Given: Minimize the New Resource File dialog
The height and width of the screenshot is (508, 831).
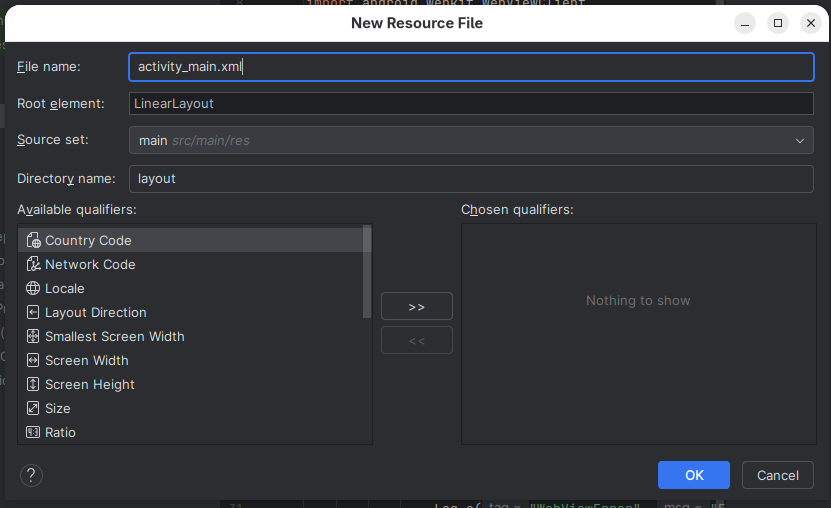Looking at the screenshot, I should coord(745,23).
